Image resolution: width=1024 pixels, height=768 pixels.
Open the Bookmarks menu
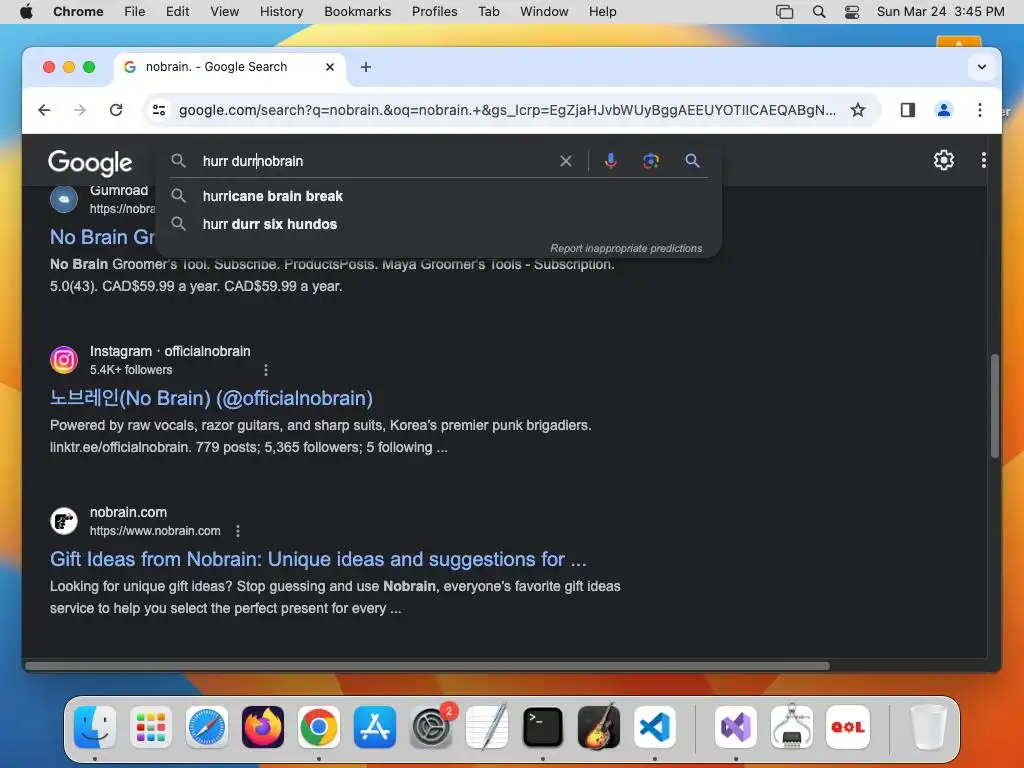click(357, 12)
